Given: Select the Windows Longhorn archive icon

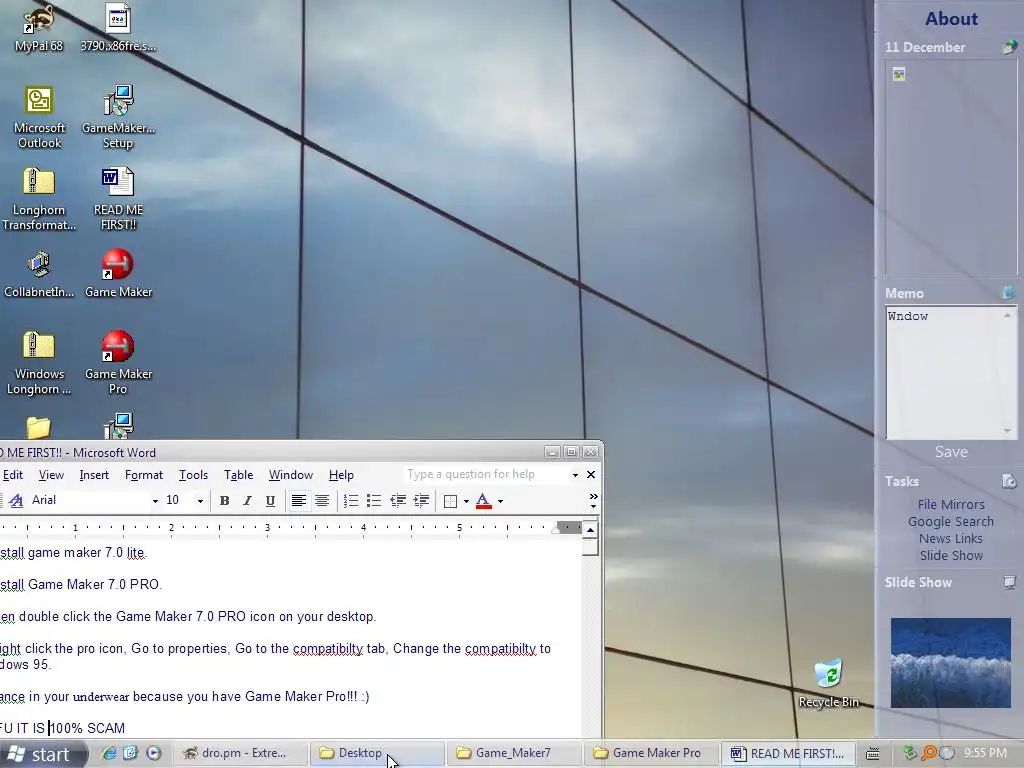Looking at the screenshot, I should point(39,363).
